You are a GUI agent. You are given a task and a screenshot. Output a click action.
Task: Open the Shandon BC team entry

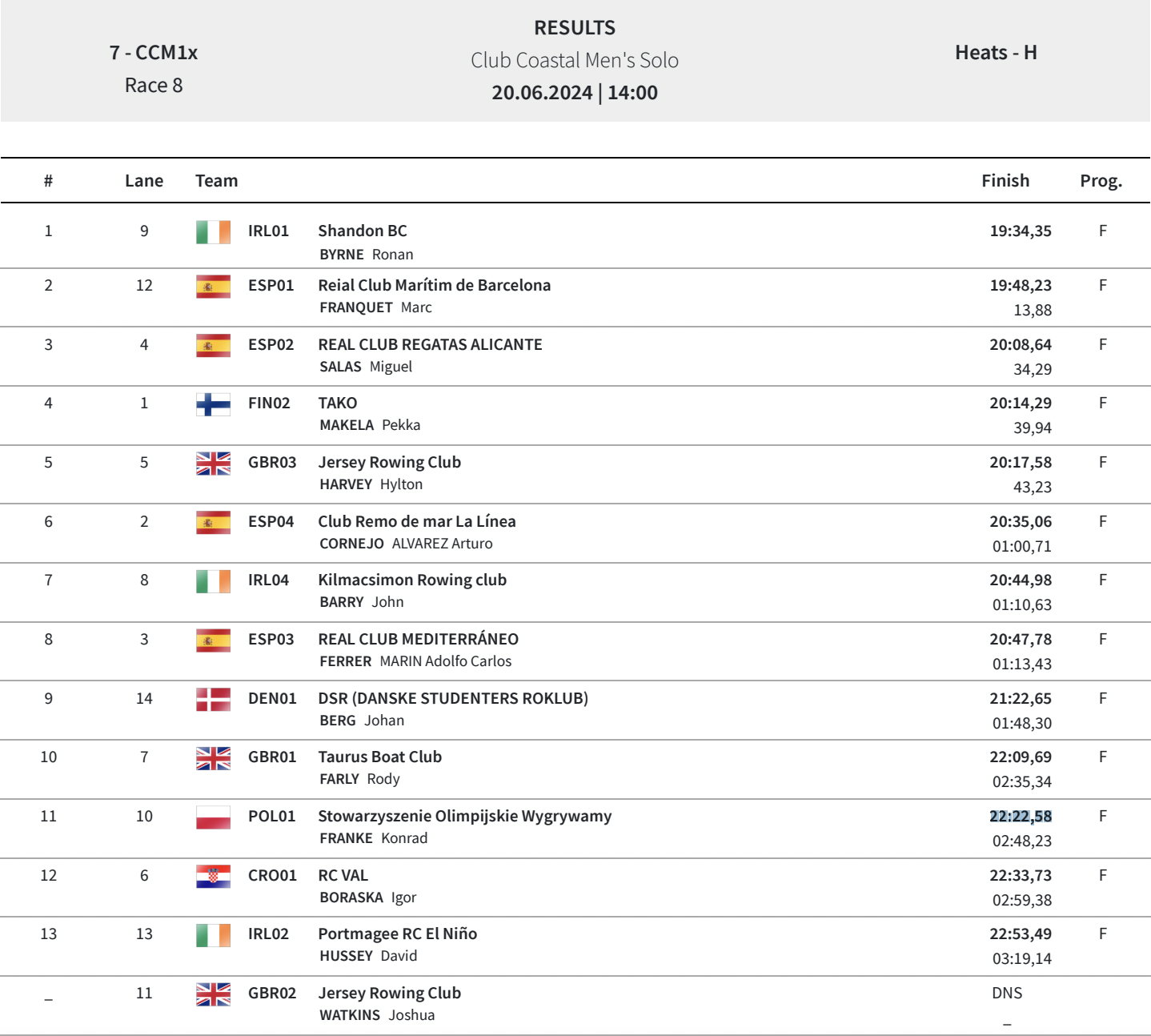coord(363,231)
